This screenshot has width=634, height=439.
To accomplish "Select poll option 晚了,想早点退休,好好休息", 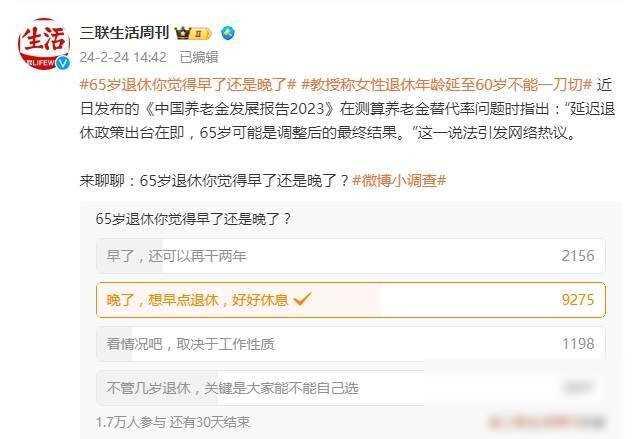I will coord(351,300).
